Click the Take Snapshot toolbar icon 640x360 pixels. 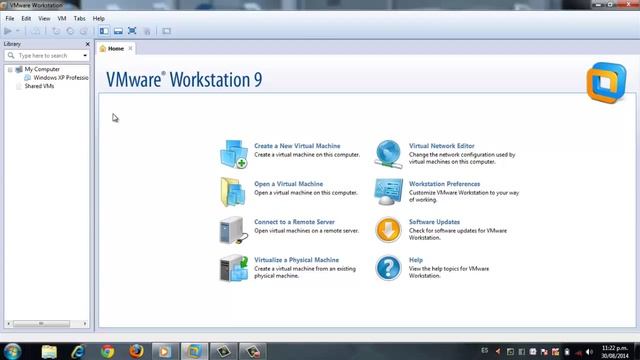pyautogui.click(x=56, y=31)
